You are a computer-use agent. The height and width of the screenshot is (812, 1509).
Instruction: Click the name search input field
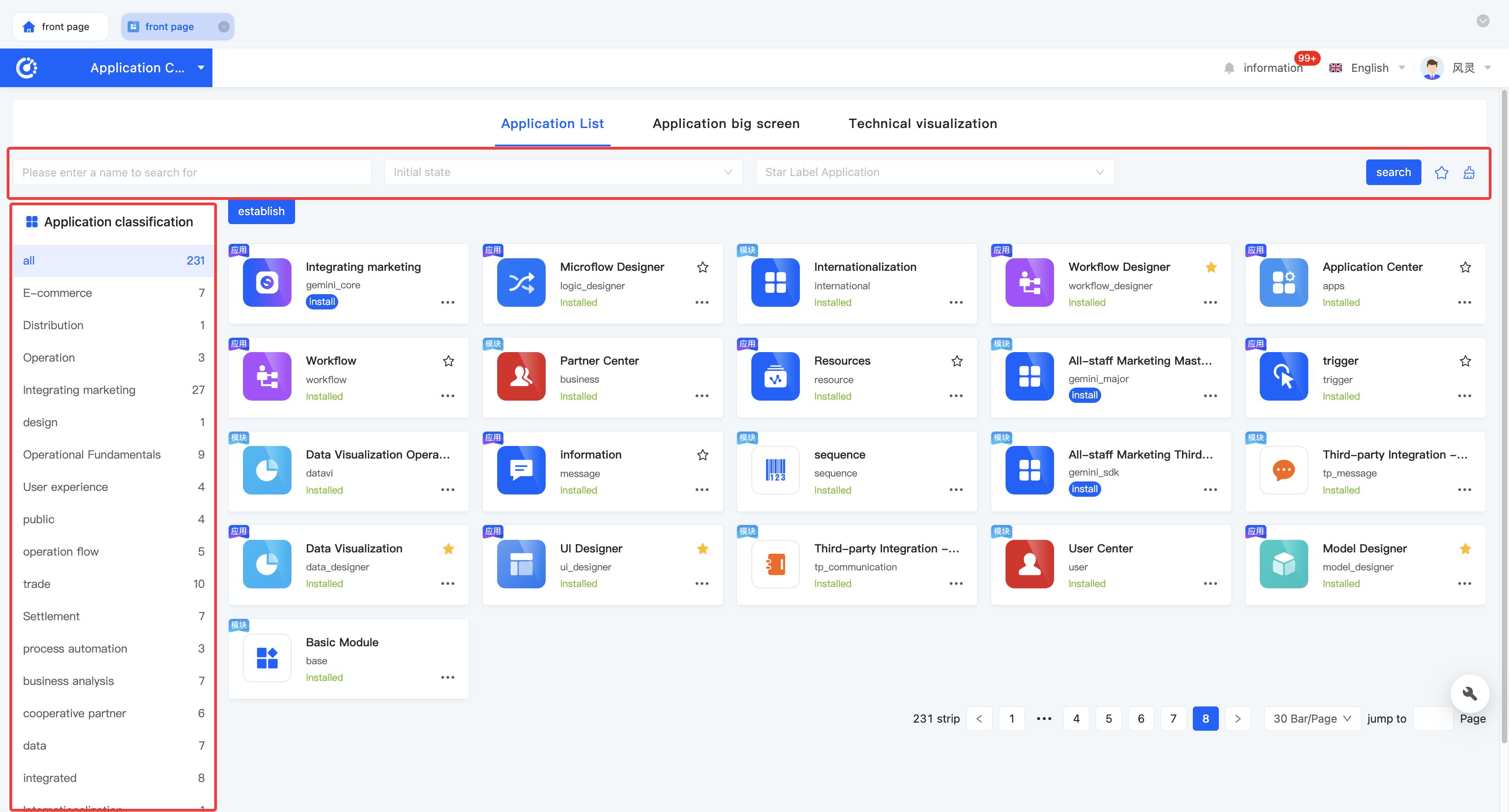(192, 173)
